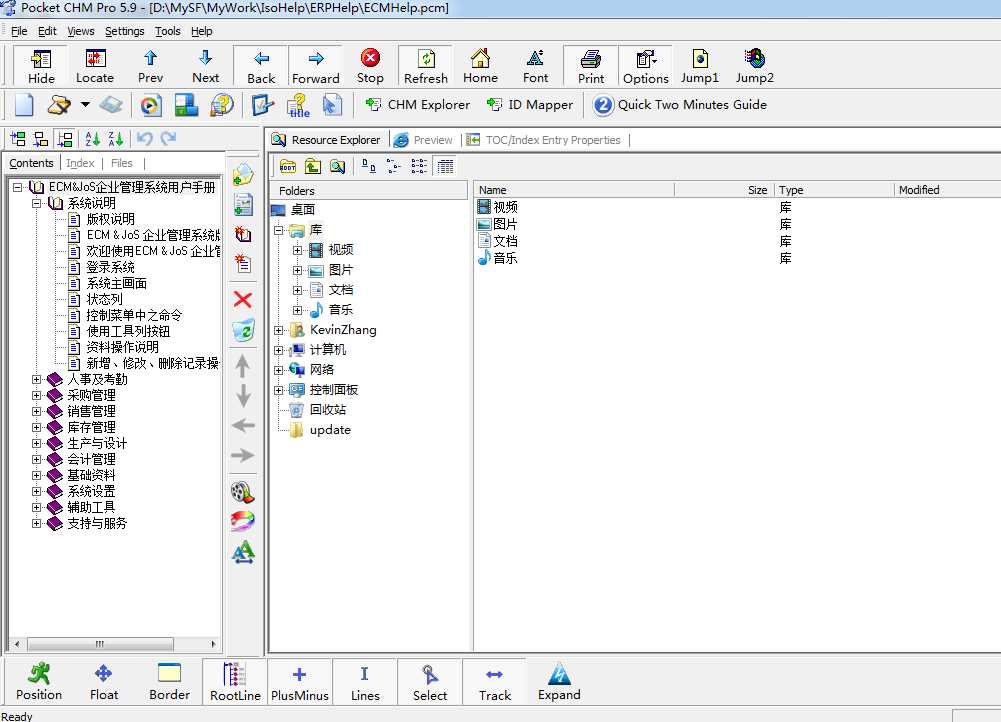Switch resource view to details mode
The image size is (1001, 722).
pos(446,167)
